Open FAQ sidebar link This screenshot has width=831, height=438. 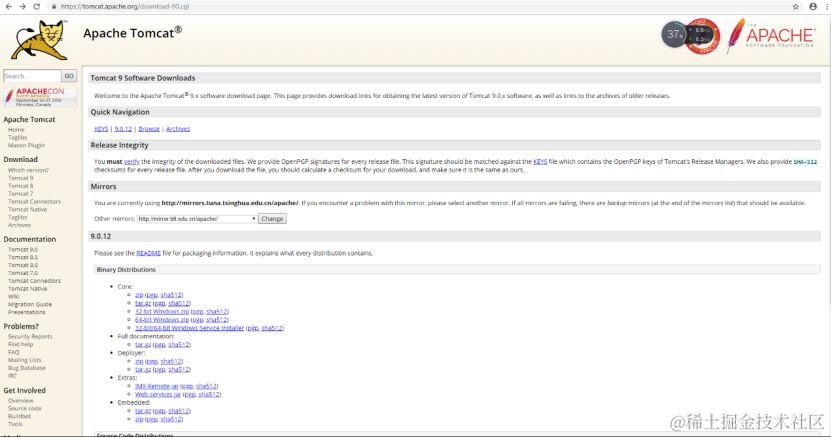(13, 352)
